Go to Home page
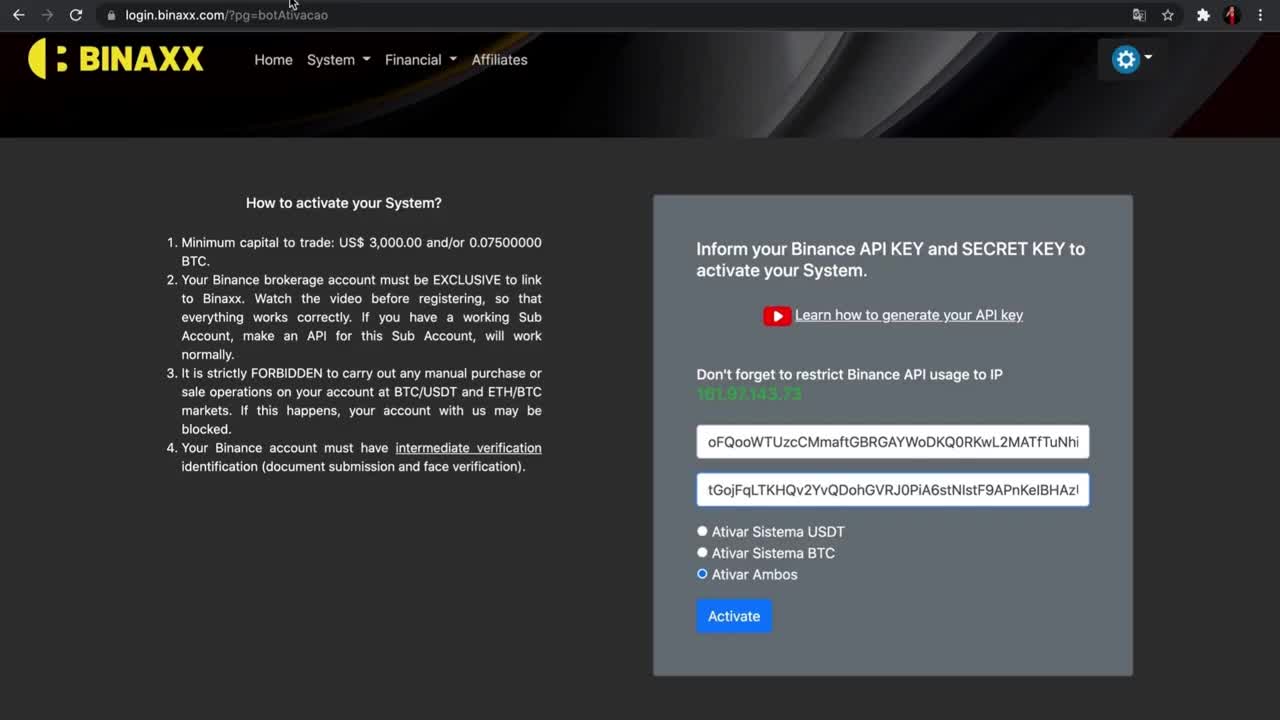The height and width of the screenshot is (720, 1280). tap(273, 60)
